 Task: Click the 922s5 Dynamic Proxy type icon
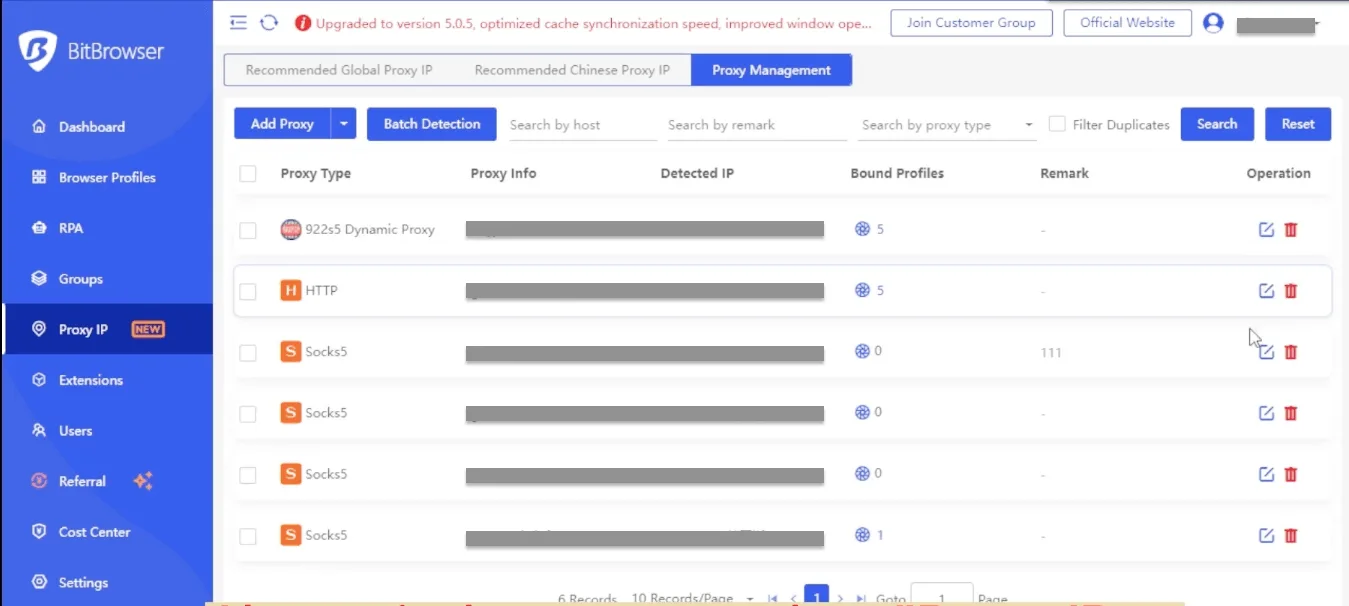click(290, 229)
